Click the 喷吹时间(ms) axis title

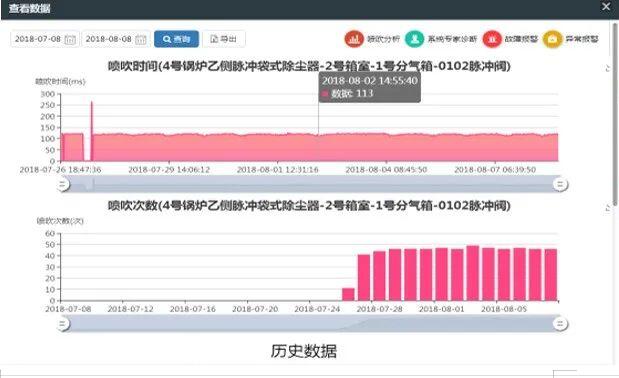tap(60, 82)
